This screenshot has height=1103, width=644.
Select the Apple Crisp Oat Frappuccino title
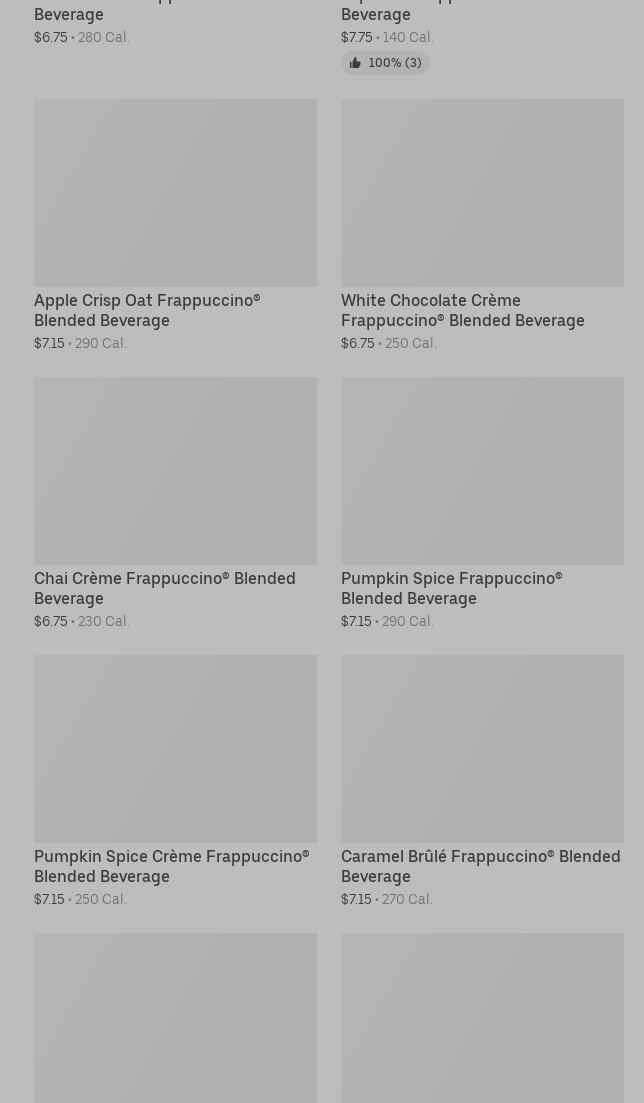tap(147, 310)
